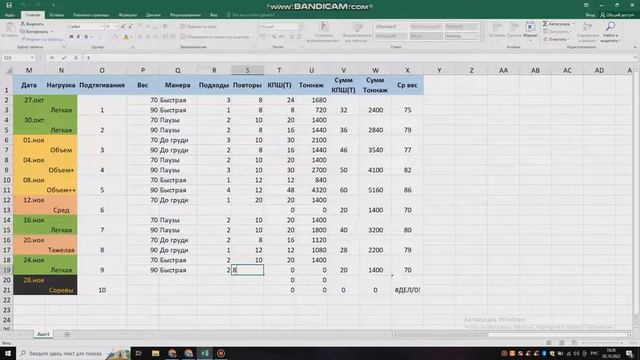Confirm entry with checkmark icon
Image resolution: width=640 pixels, height=360 pixels.
[64, 58]
